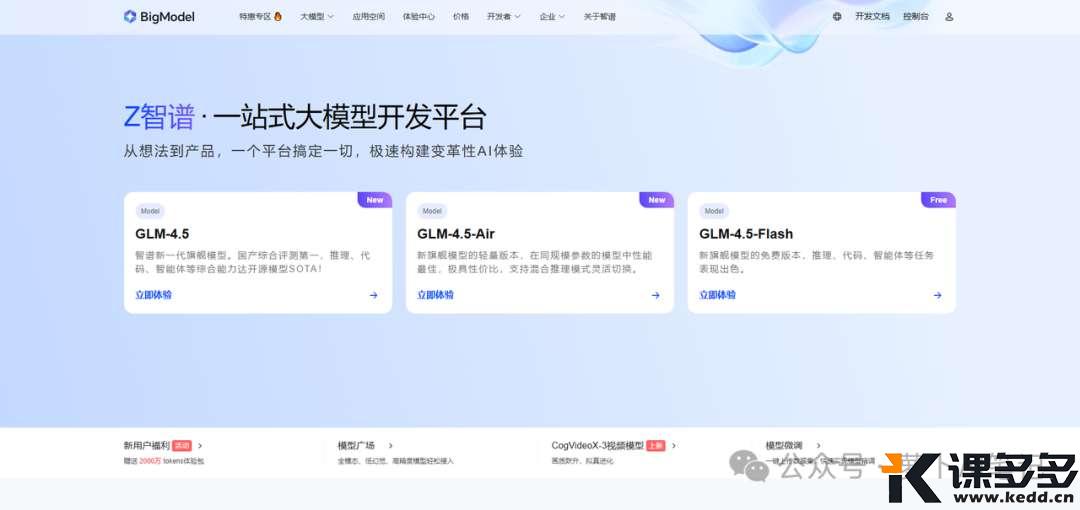
Task: Open the 应用空间 page
Action: [368, 17]
